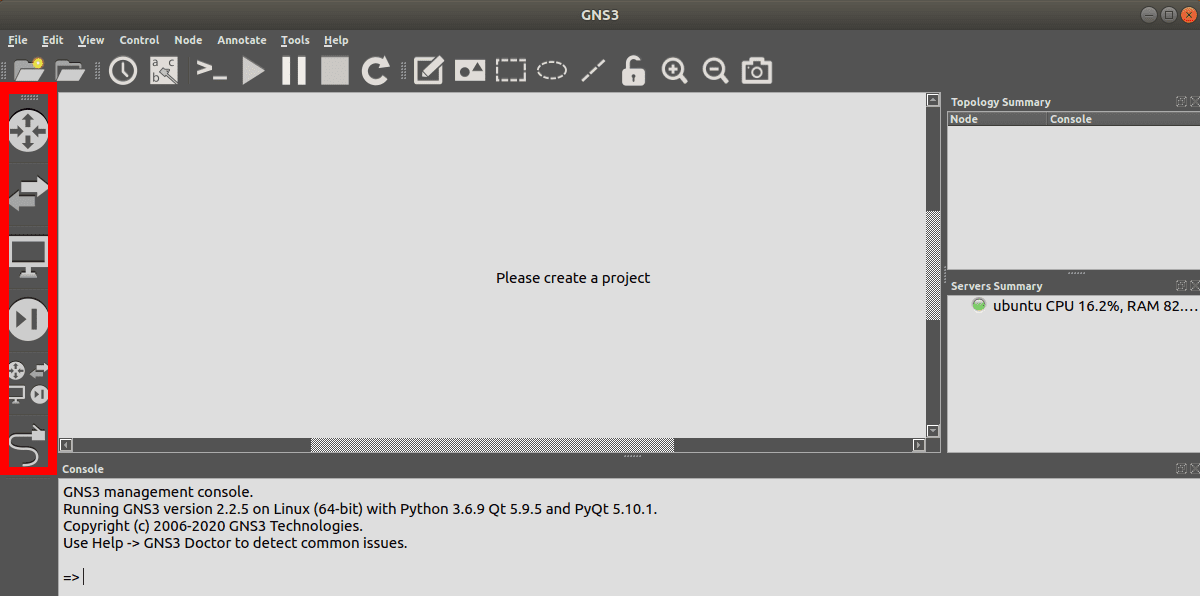
Task: Suspend all nodes with the pause icon
Action: 294,70
